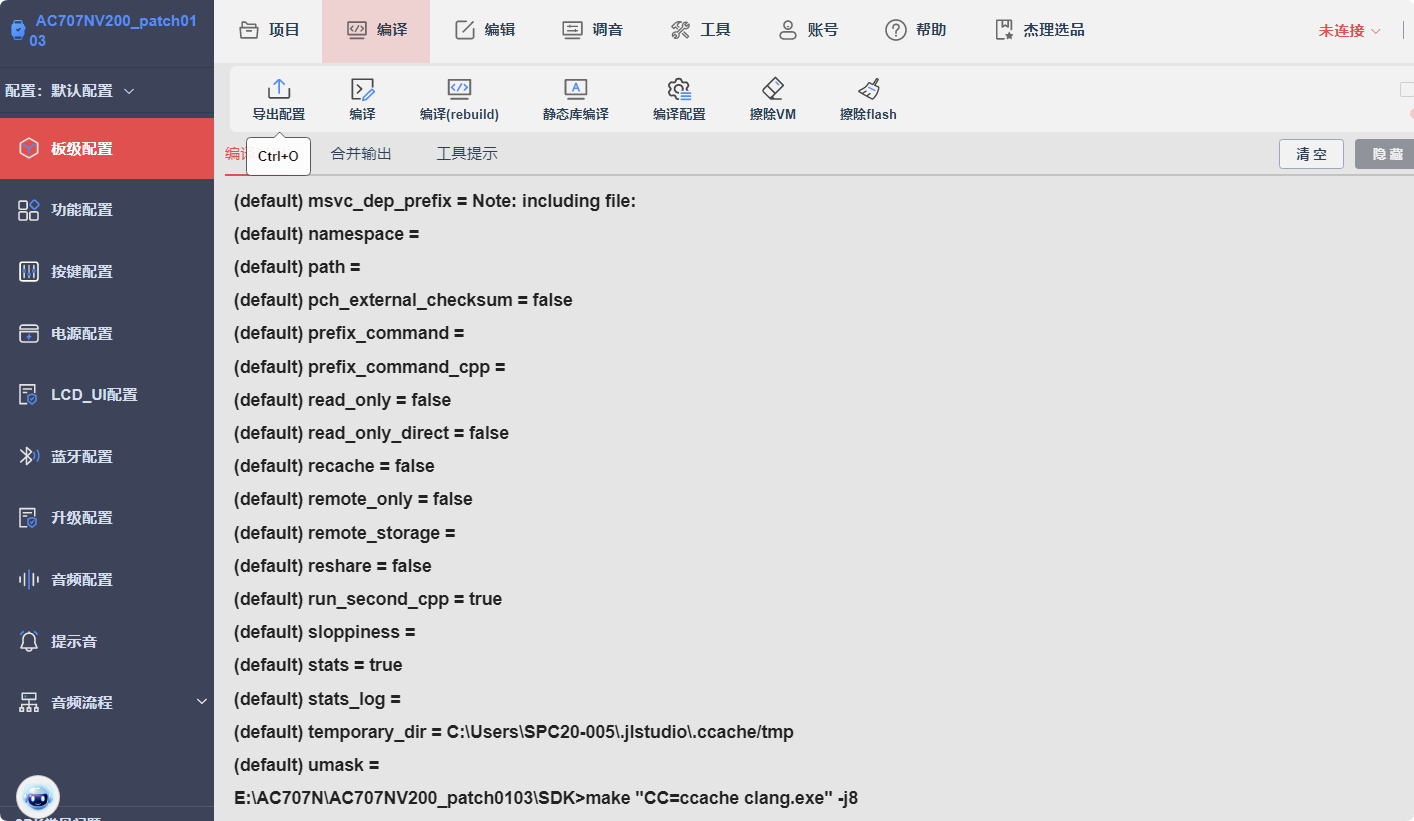Run 编译 compile from the toolbar
1414x821 pixels.
coord(362,100)
